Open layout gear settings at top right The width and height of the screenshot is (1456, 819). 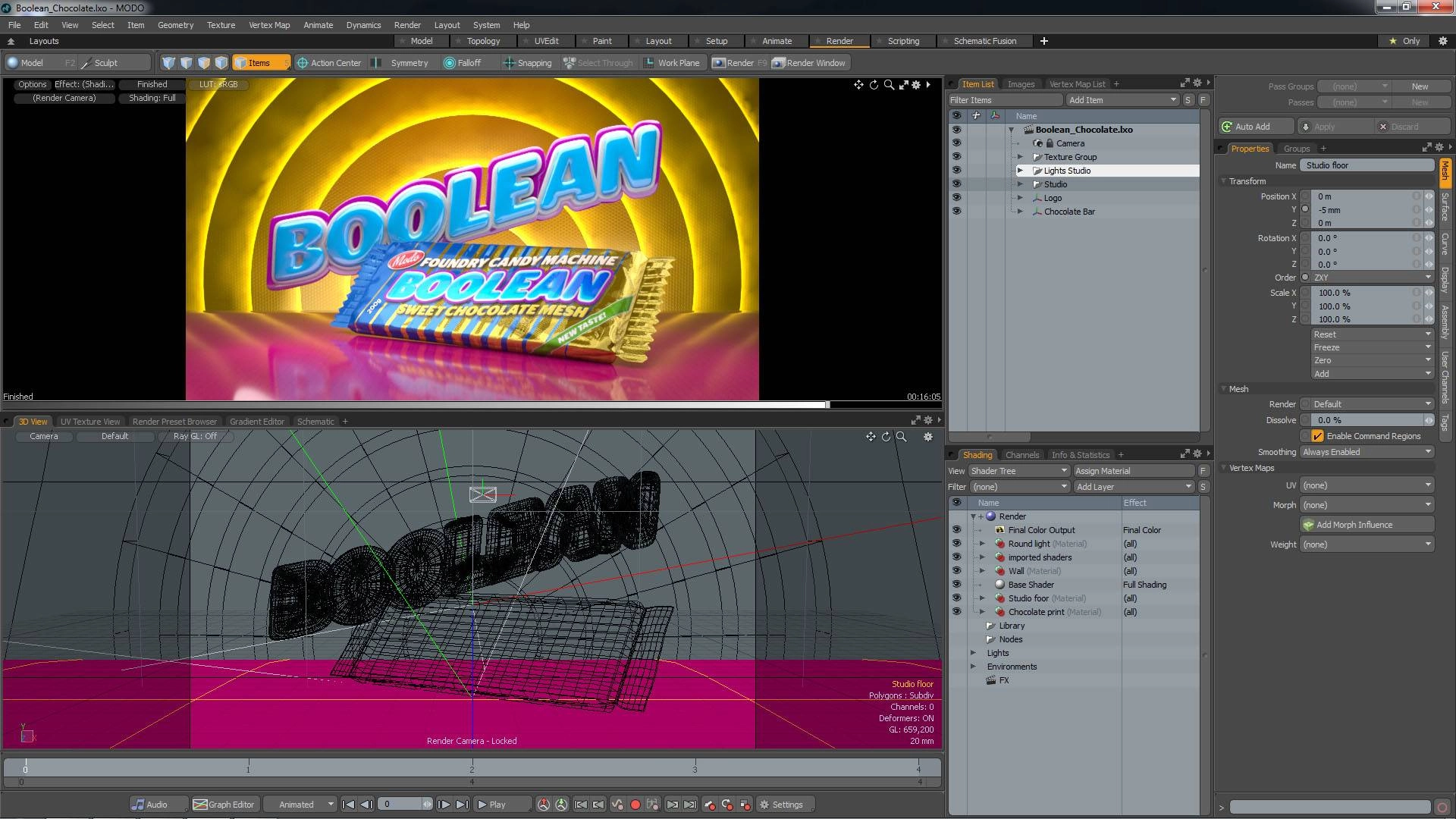(1442, 41)
